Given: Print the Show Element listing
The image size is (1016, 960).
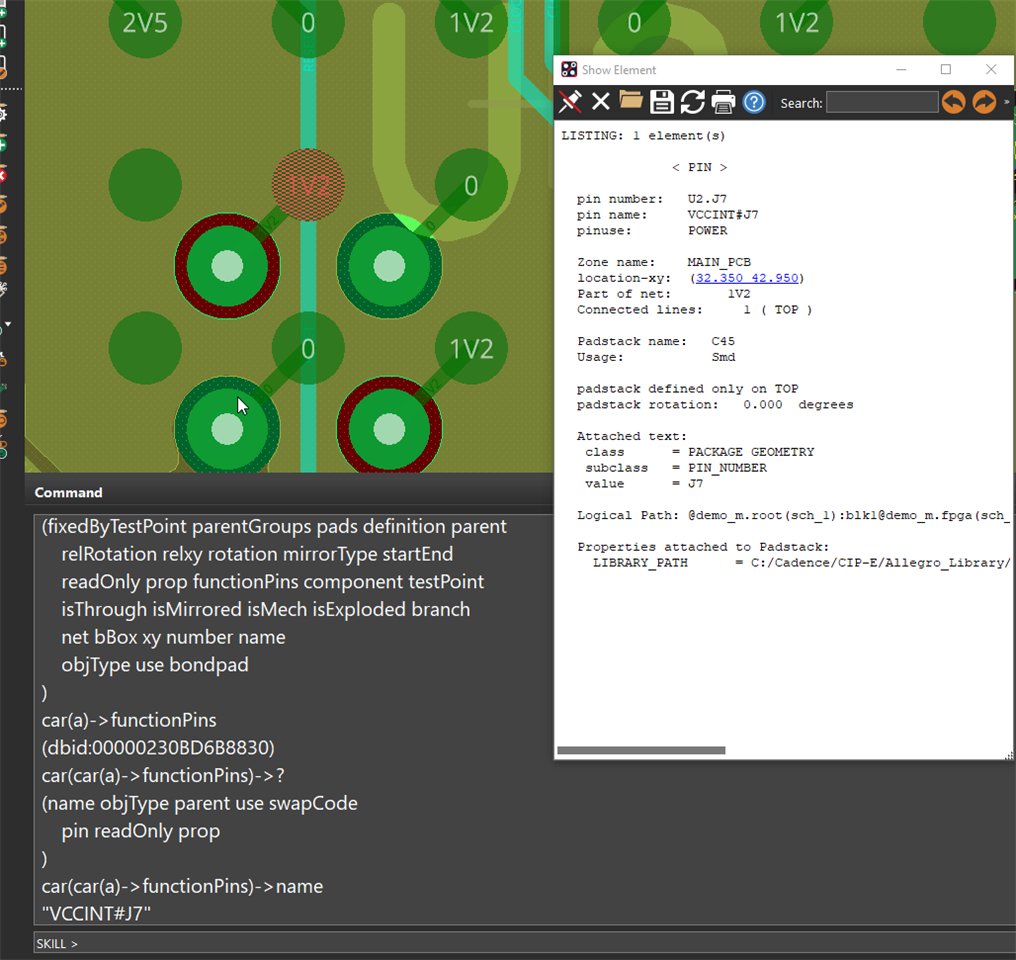Looking at the screenshot, I should click(723, 102).
